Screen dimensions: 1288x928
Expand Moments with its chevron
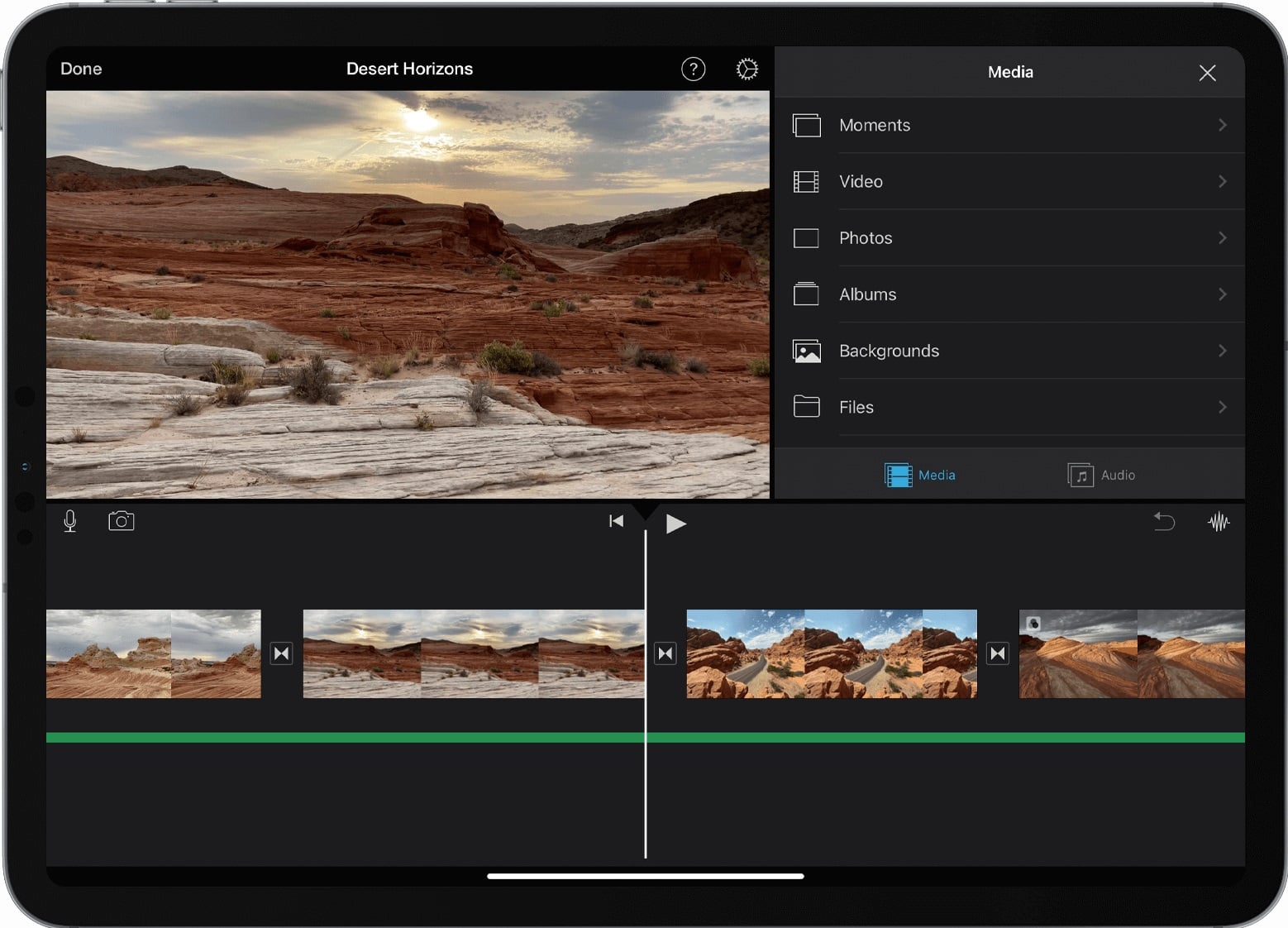[1222, 125]
